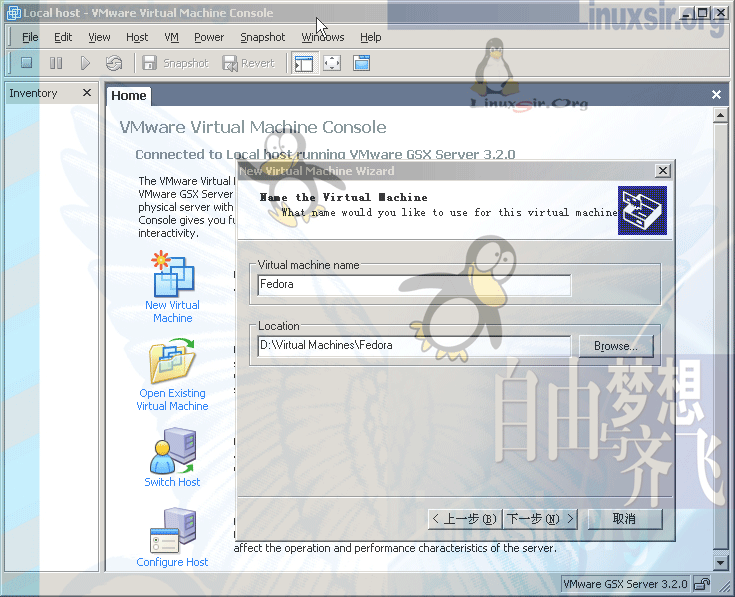Click the New Virtual Machine link text

point(172,312)
